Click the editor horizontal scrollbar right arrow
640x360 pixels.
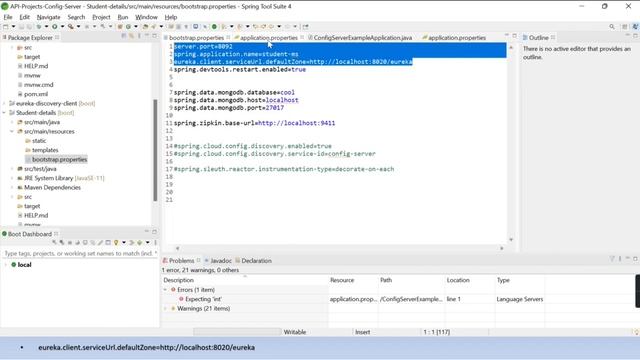click(502, 248)
